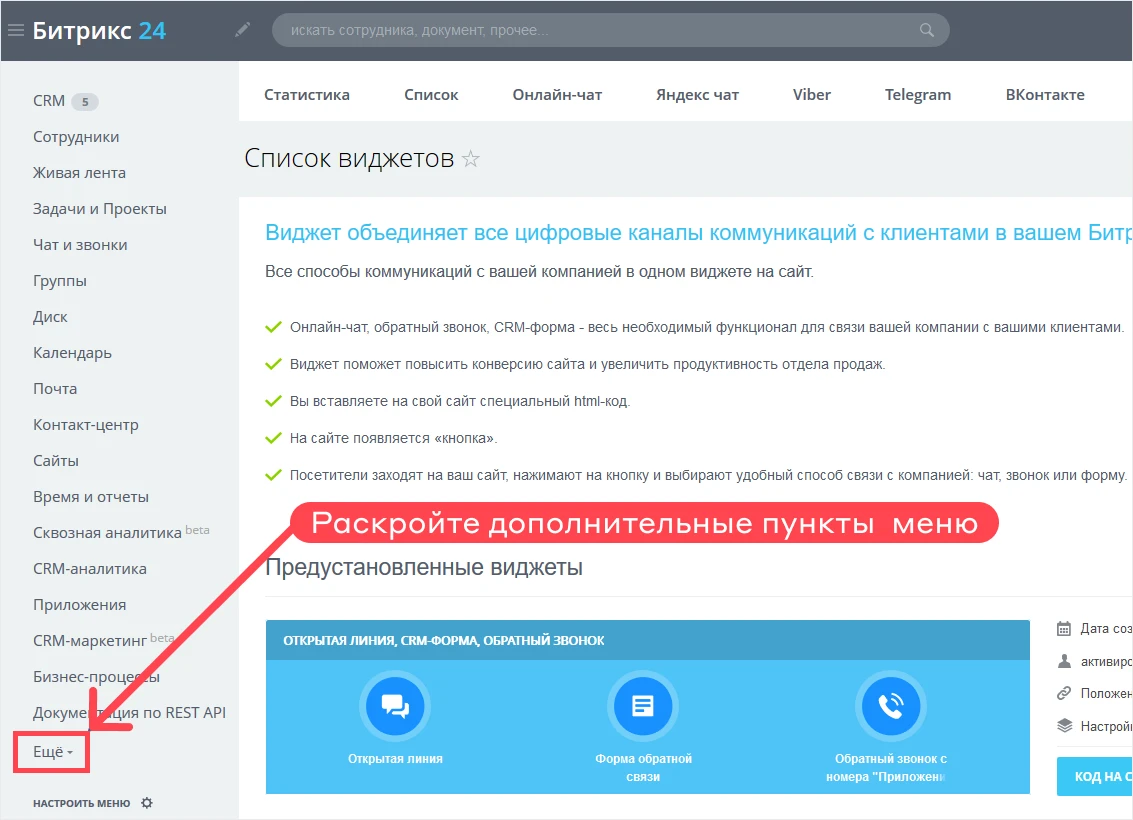This screenshot has height=820, width=1133.
Task: Click the person icon beside активиро
Action: coord(1064,661)
